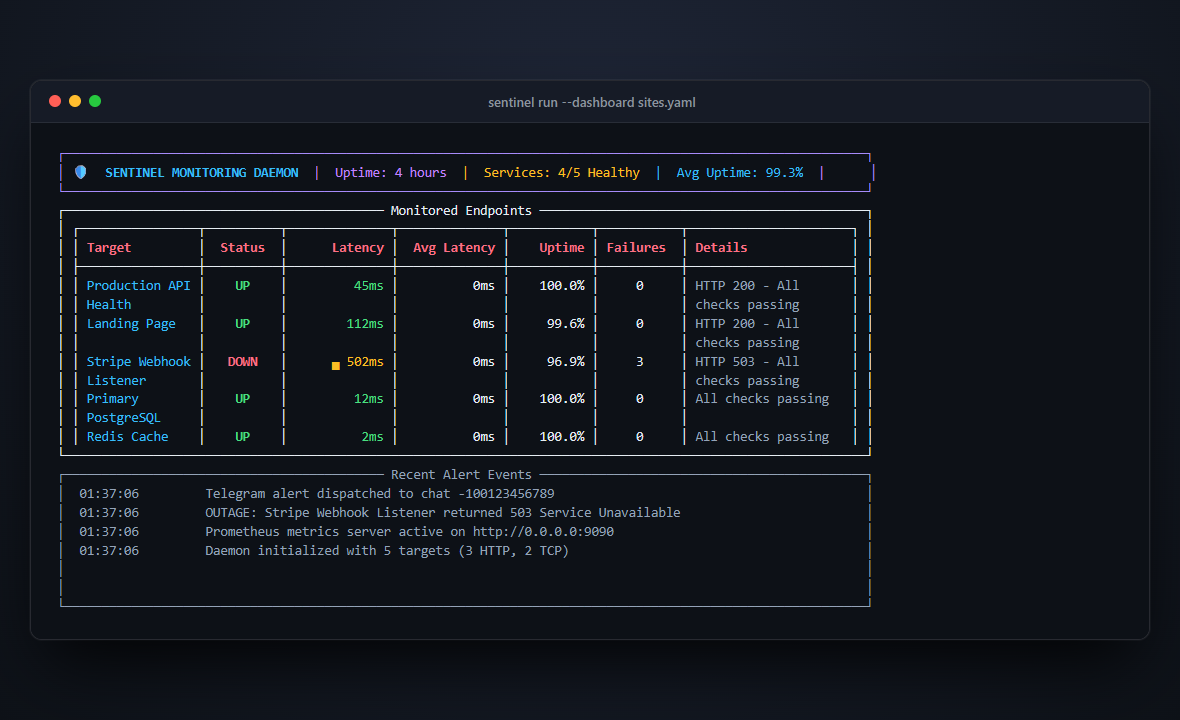The height and width of the screenshot is (720, 1180).
Task: Select the 'Stripe Webhook Listener' target
Action: (138, 371)
